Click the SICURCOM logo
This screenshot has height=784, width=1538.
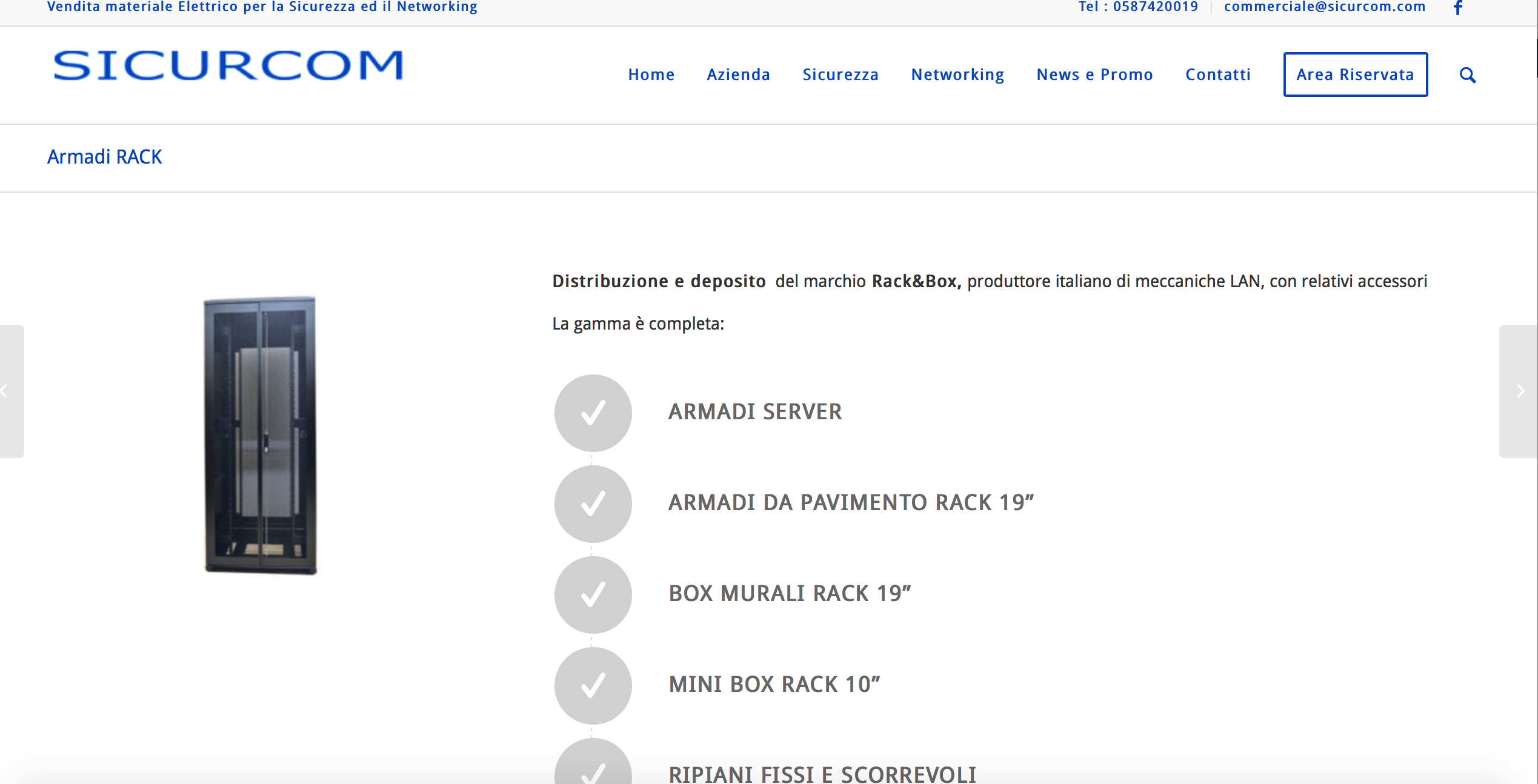228,65
